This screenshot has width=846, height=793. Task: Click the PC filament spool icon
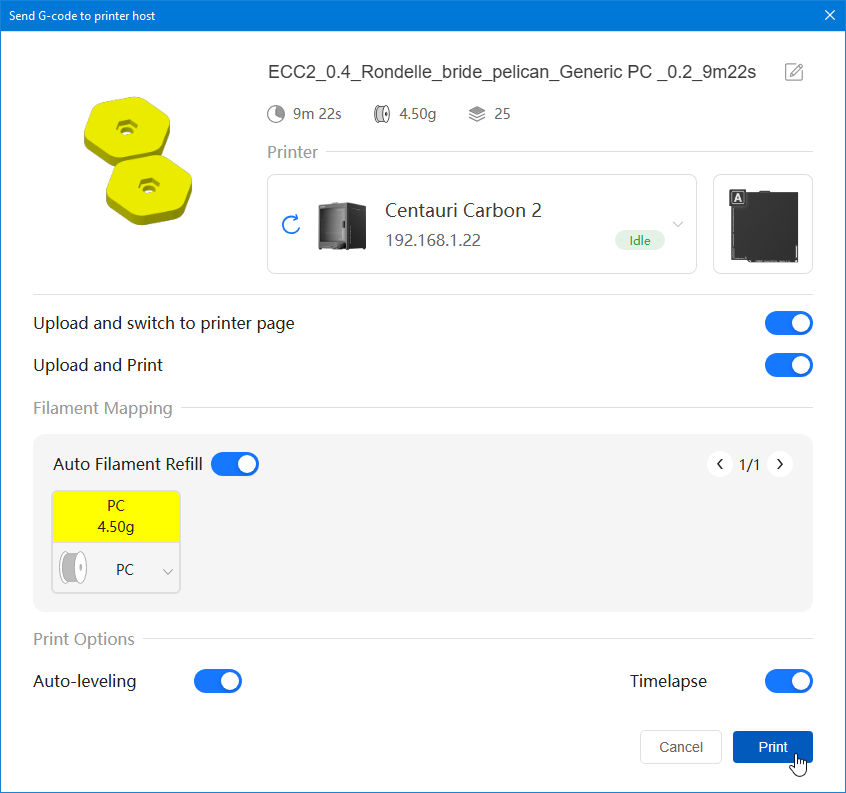pos(73,569)
